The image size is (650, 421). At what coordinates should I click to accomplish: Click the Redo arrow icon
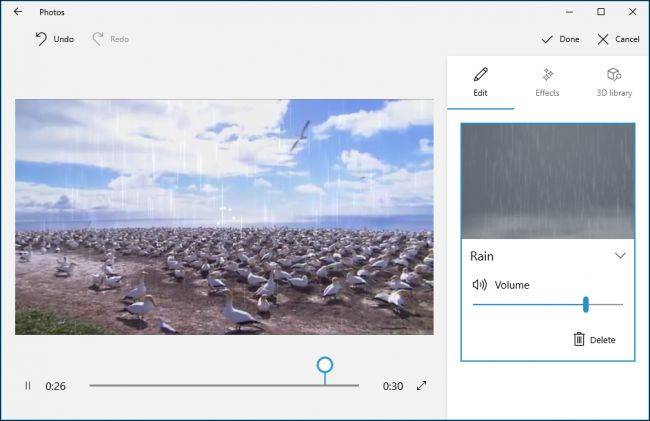click(x=98, y=39)
